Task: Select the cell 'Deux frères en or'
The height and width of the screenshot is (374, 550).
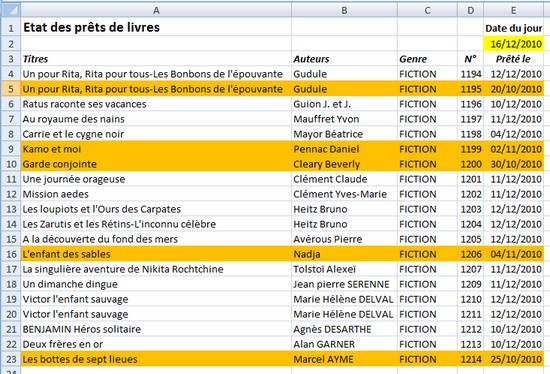Action: point(156,344)
